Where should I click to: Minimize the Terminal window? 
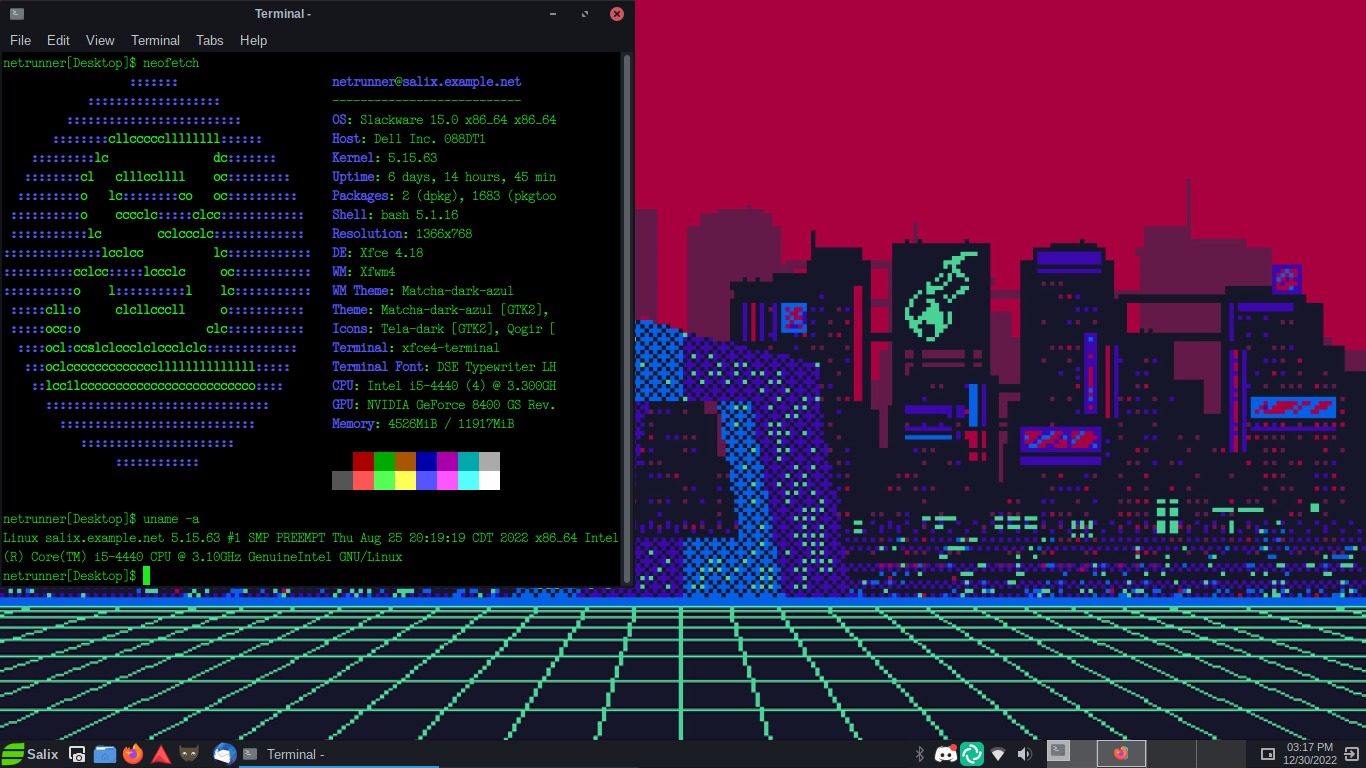553,14
